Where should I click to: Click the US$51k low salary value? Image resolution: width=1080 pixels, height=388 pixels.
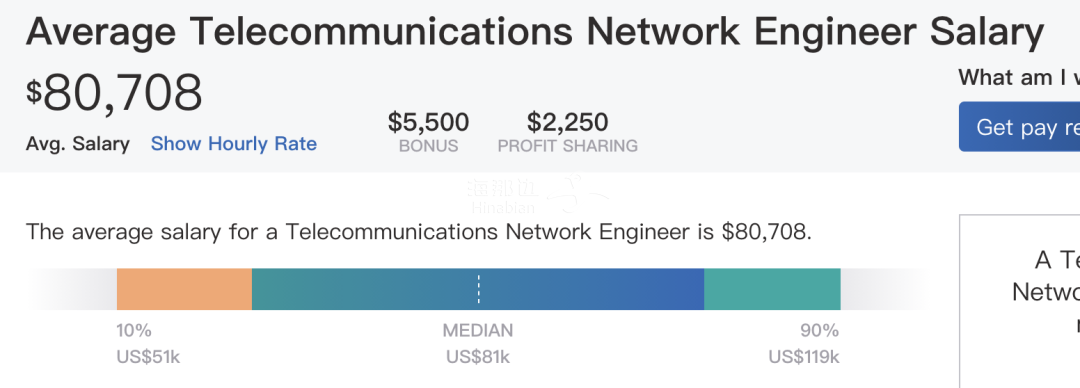pyautogui.click(x=148, y=357)
